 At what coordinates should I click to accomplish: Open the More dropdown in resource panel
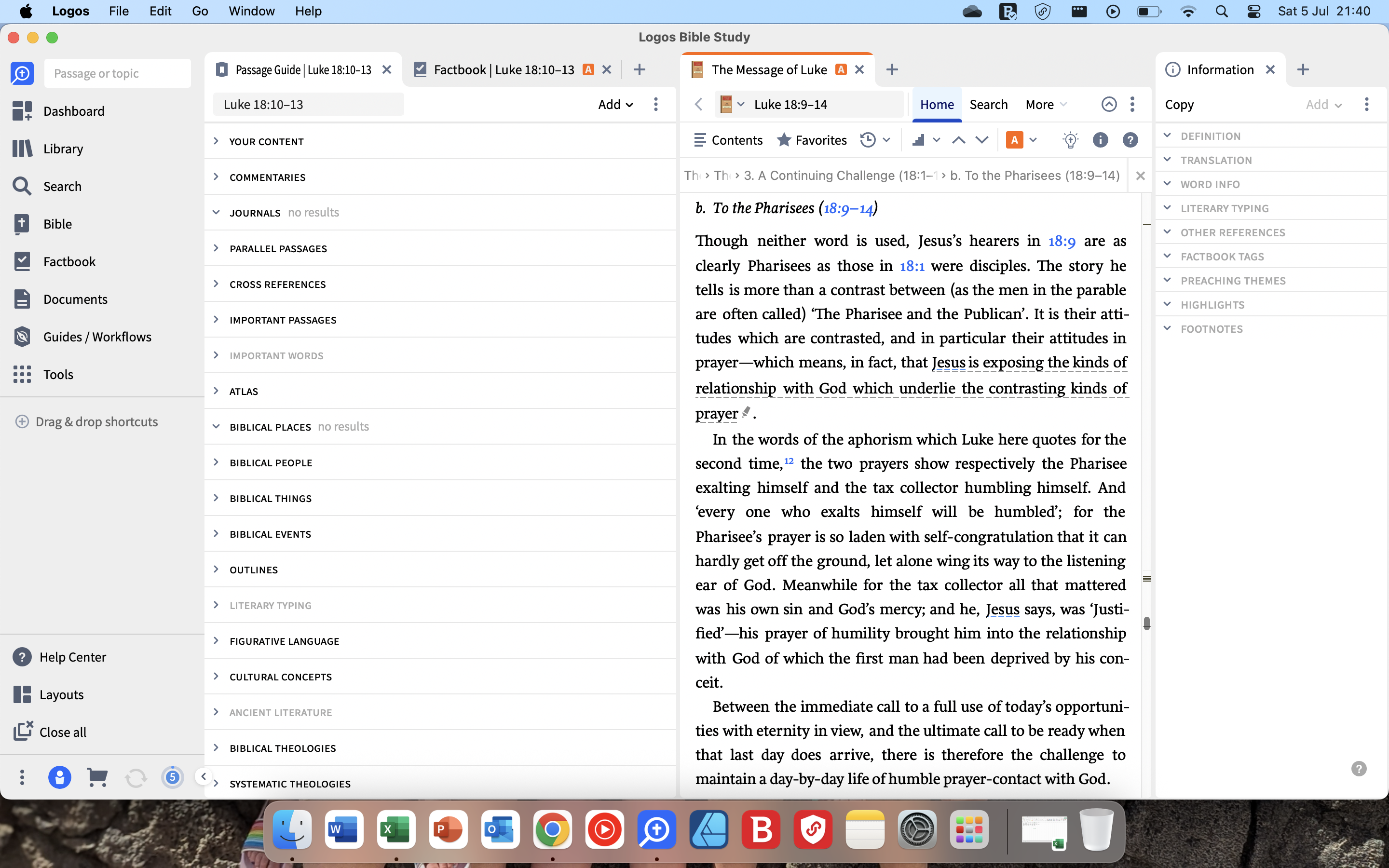click(1046, 104)
